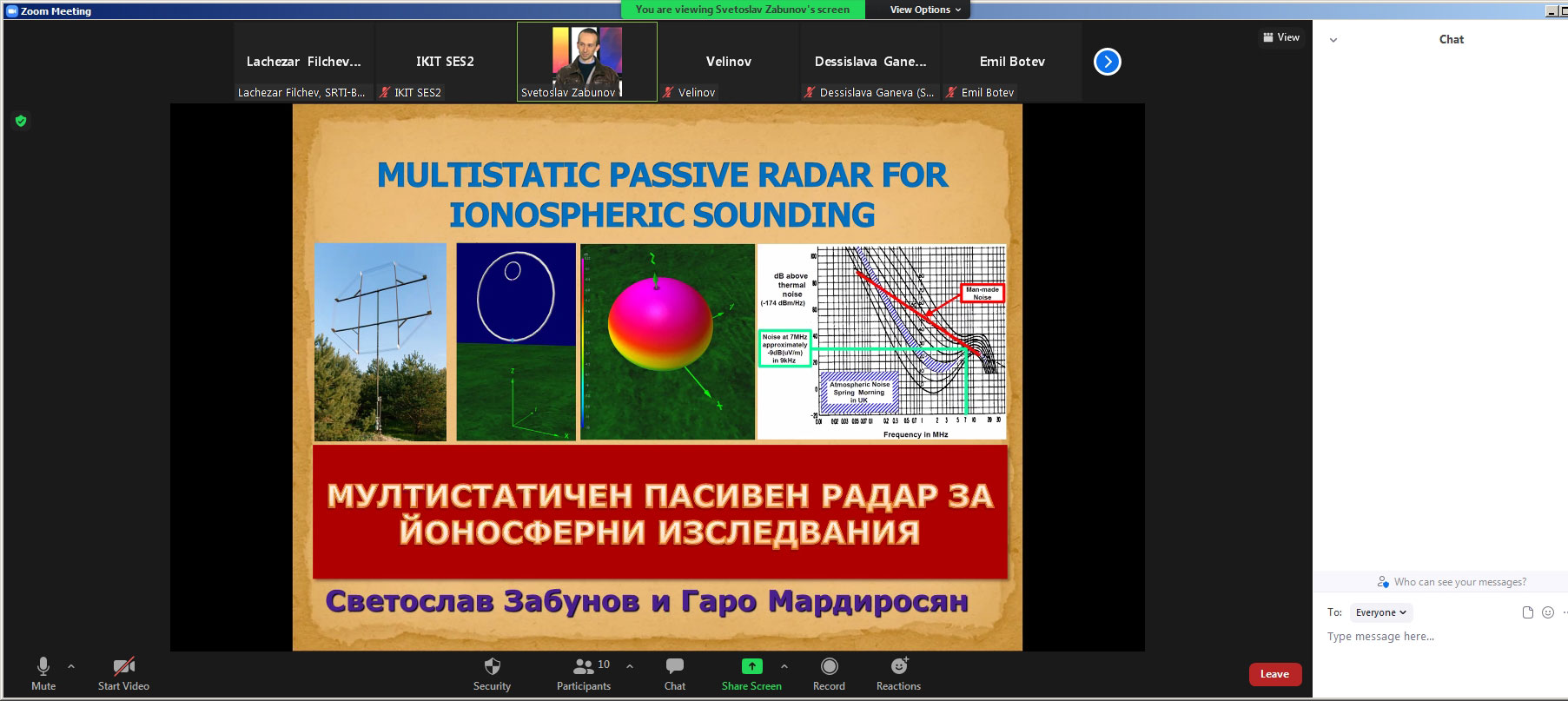
Task: Select the Dessislava Ganeva participant tile
Action: pos(870,62)
